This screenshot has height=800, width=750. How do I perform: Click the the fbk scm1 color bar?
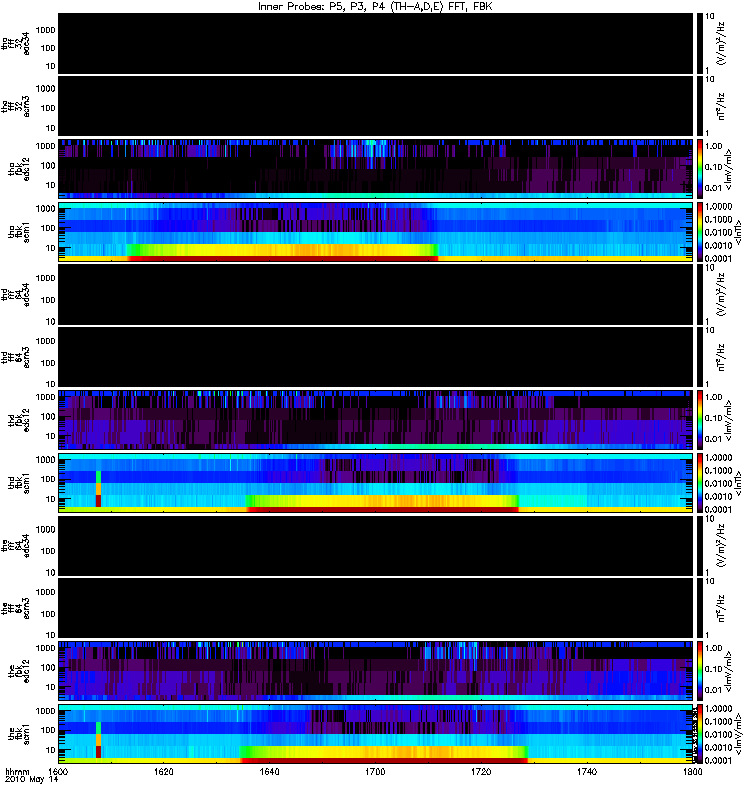(x=699, y=734)
